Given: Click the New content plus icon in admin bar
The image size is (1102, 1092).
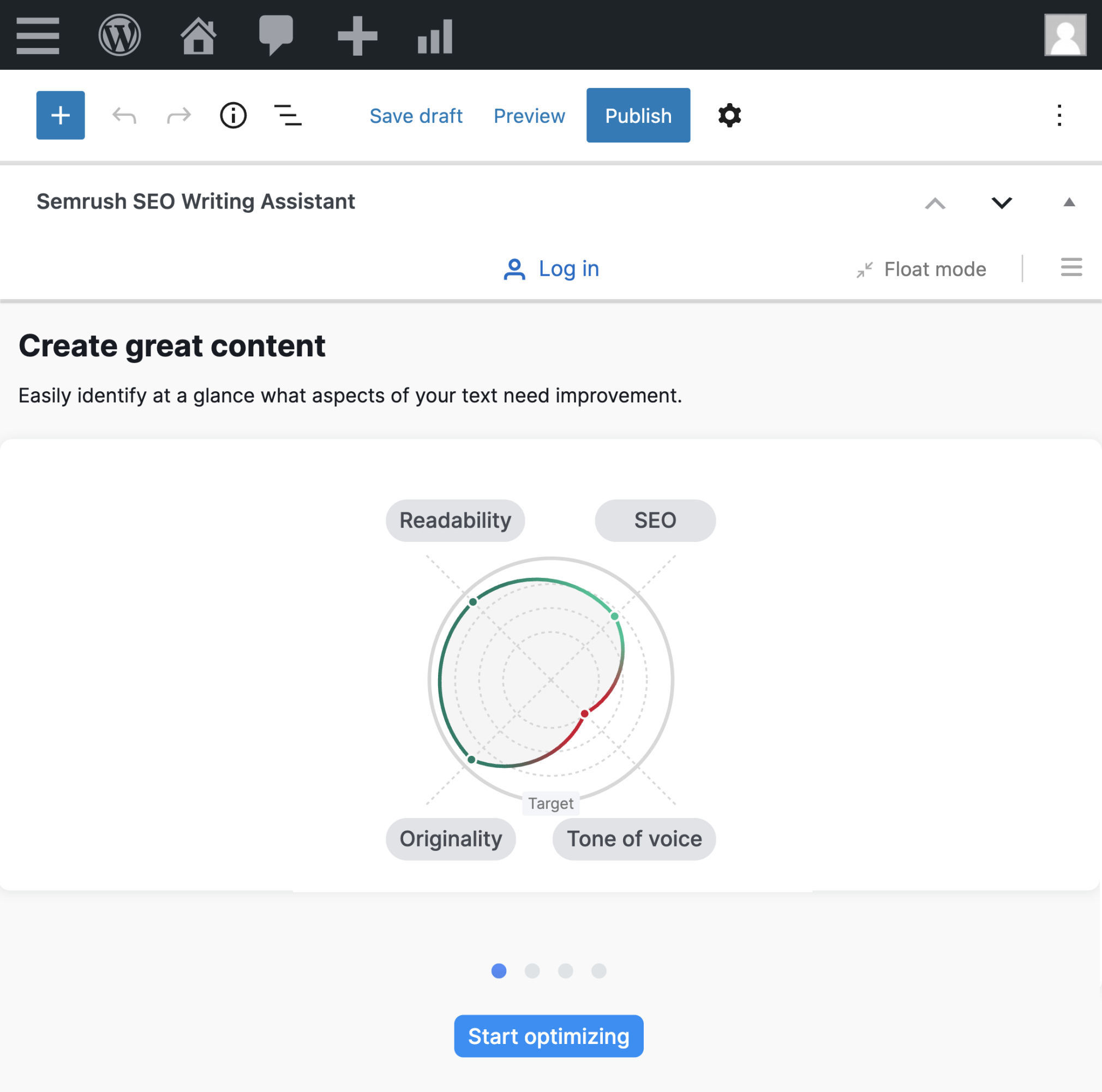Looking at the screenshot, I should coord(358,36).
